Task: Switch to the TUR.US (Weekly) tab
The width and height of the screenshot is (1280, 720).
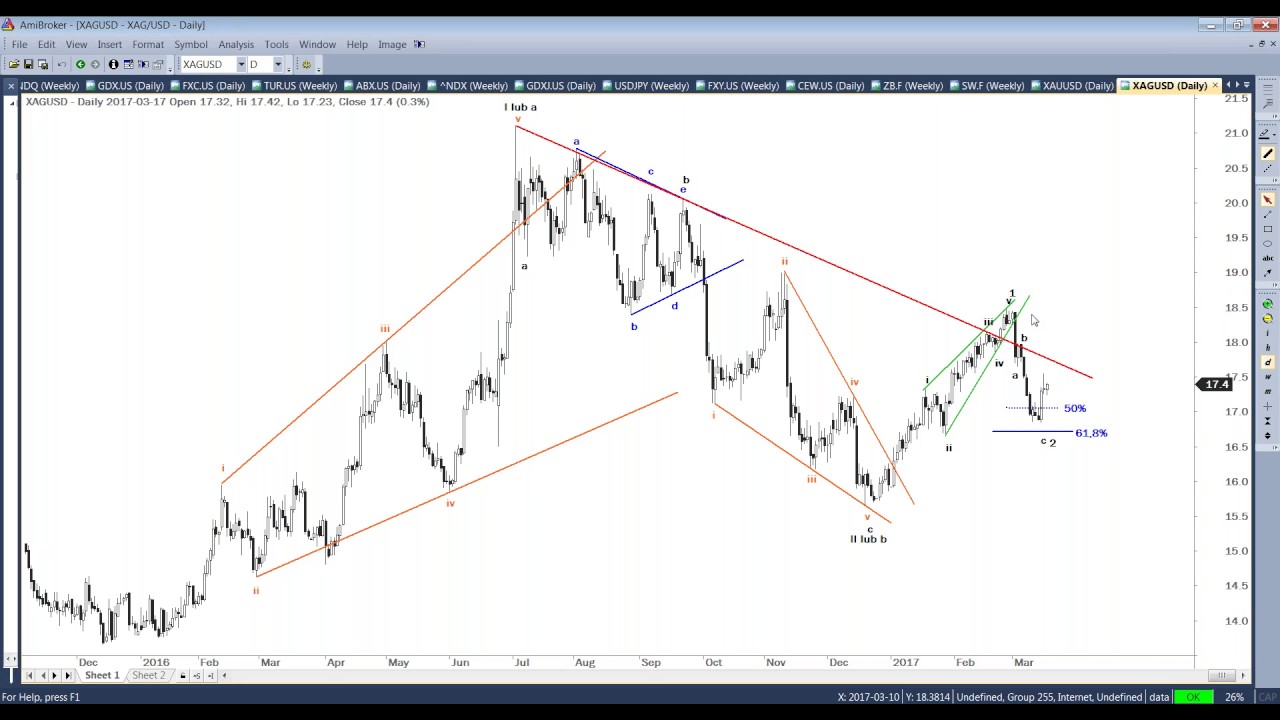Action: 294,86
